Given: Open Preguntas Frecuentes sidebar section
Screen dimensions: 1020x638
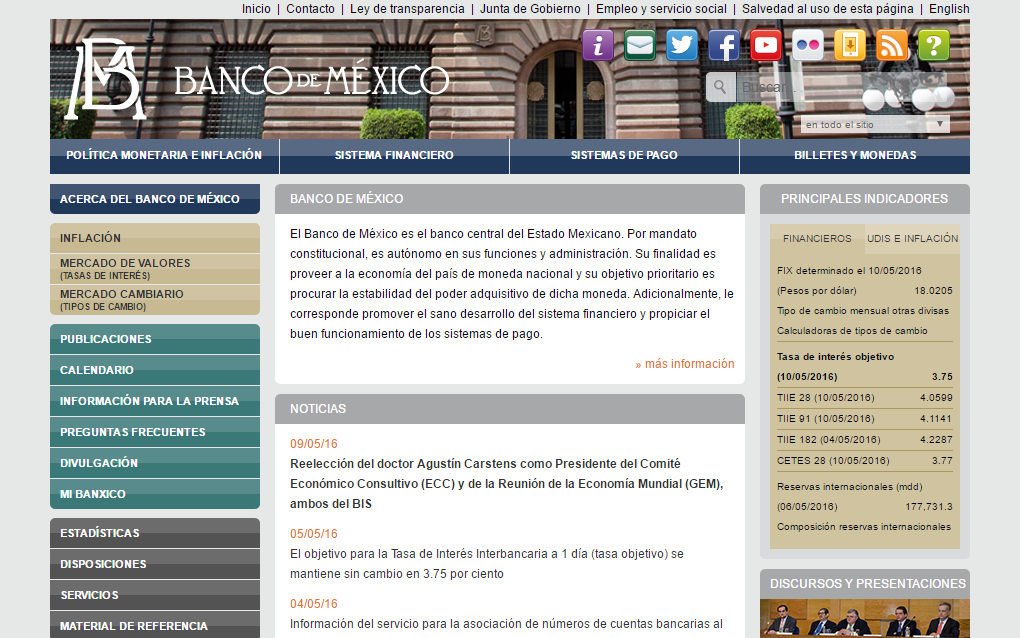Looking at the screenshot, I should tap(155, 432).
